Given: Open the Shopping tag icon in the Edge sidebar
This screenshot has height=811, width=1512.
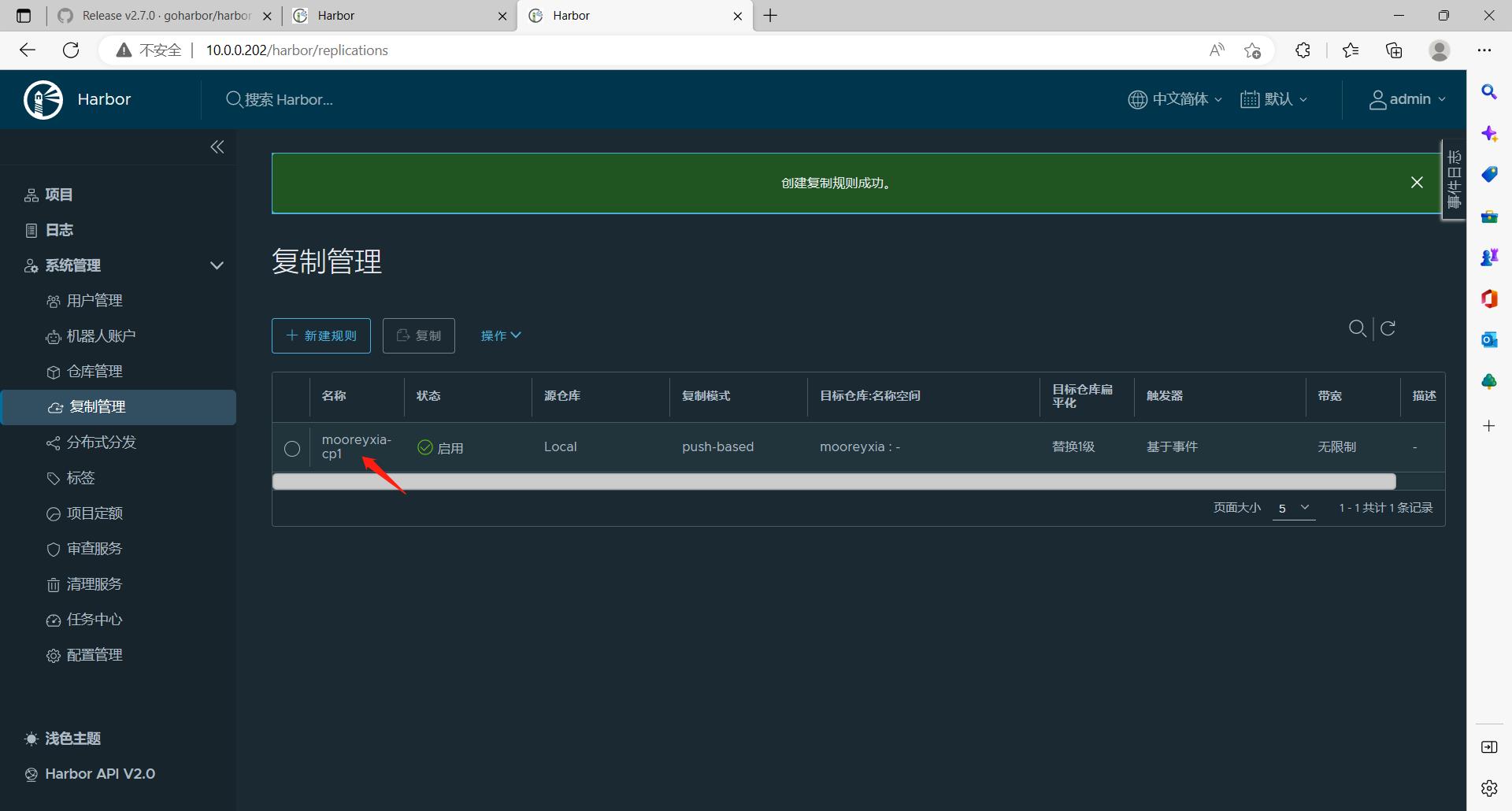Looking at the screenshot, I should (1489, 174).
